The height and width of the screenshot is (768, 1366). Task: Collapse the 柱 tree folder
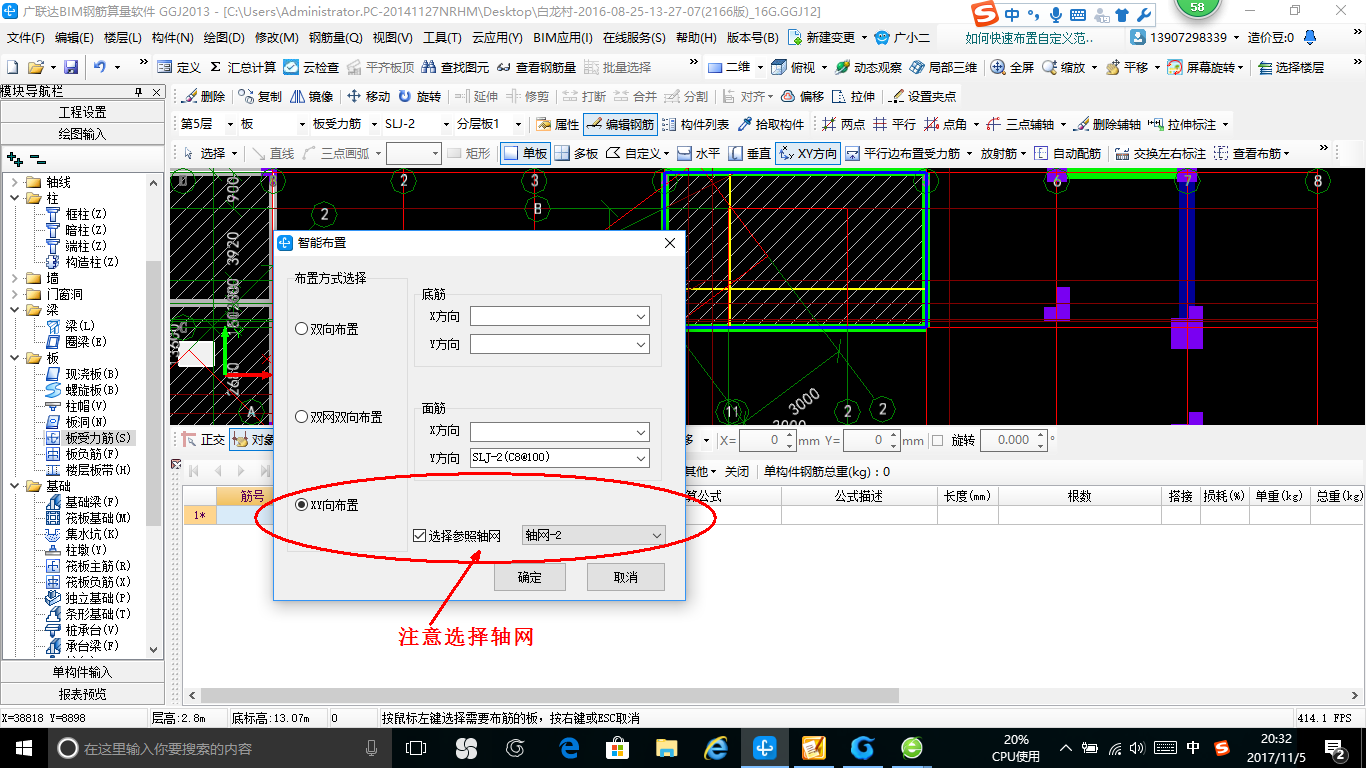(x=15, y=198)
